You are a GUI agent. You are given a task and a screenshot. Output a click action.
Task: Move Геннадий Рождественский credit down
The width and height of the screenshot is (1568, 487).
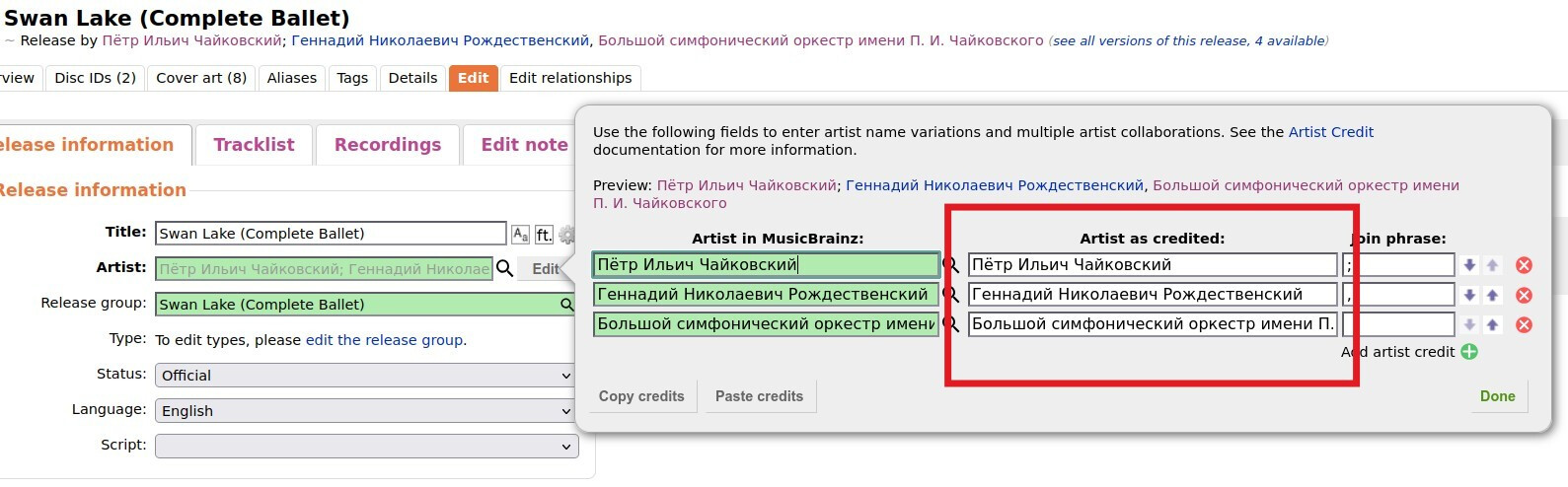(1469, 295)
